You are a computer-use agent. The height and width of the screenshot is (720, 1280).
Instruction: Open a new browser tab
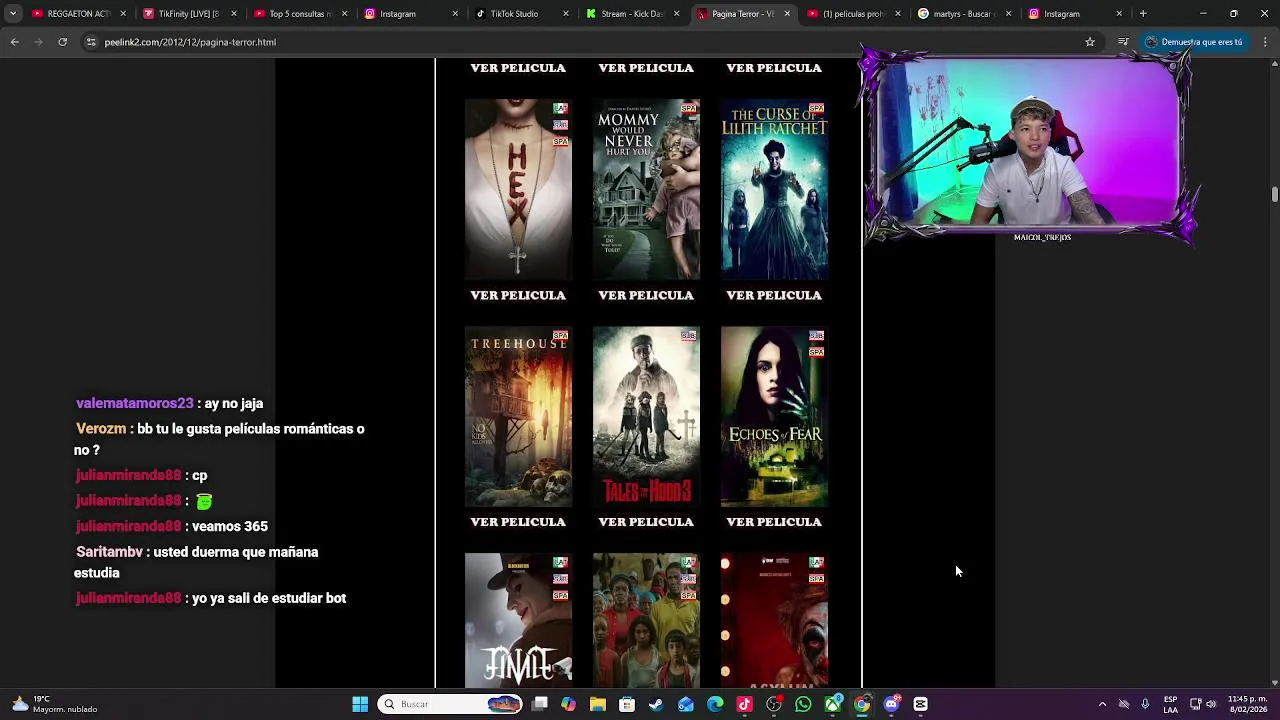[1143, 14]
